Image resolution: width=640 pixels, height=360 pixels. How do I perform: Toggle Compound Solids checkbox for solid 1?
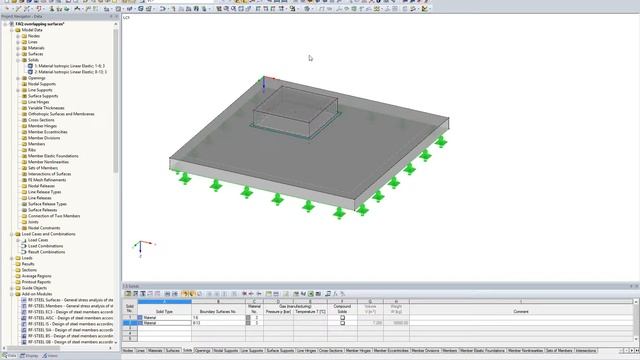point(342,318)
